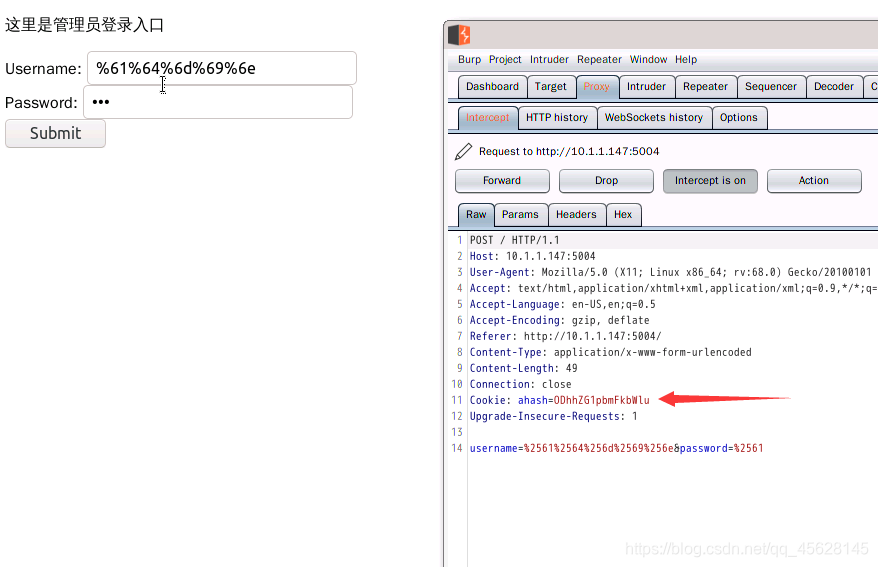Click the Password input field
Image resolution: width=878 pixels, height=567 pixels.
(x=218, y=102)
